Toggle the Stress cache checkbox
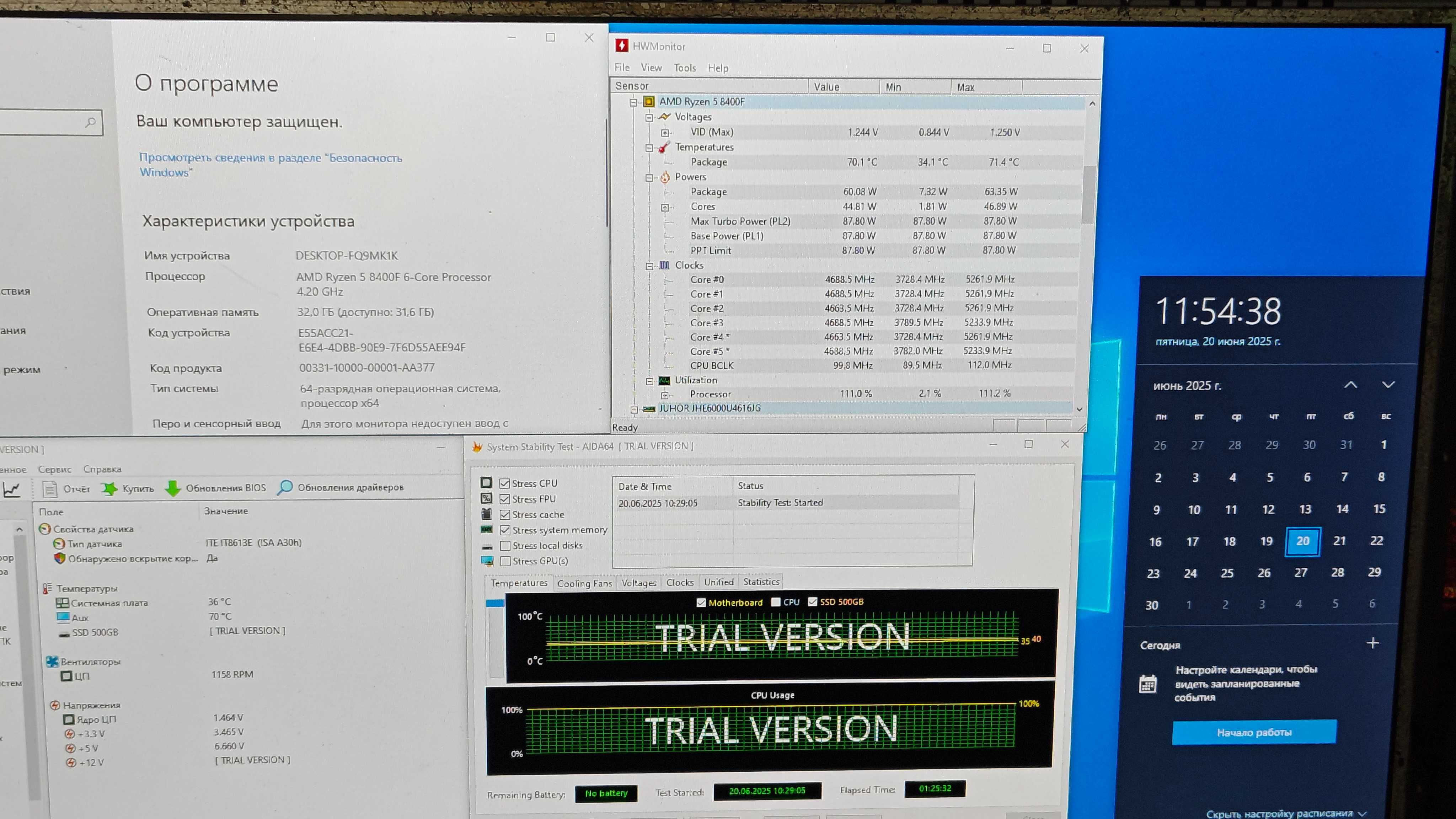Image resolution: width=1456 pixels, height=819 pixels. tap(505, 514)
